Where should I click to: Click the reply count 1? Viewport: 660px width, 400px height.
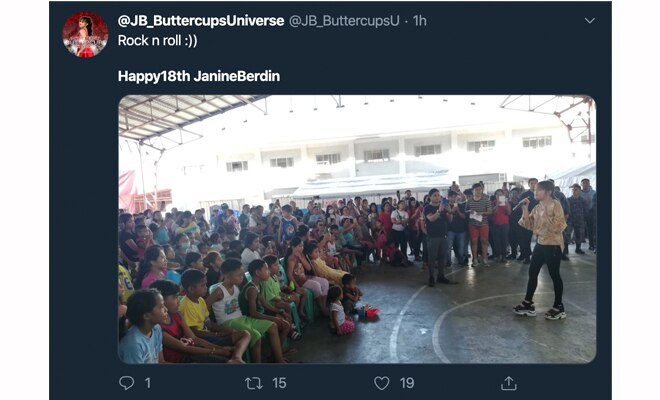[148, 383]
